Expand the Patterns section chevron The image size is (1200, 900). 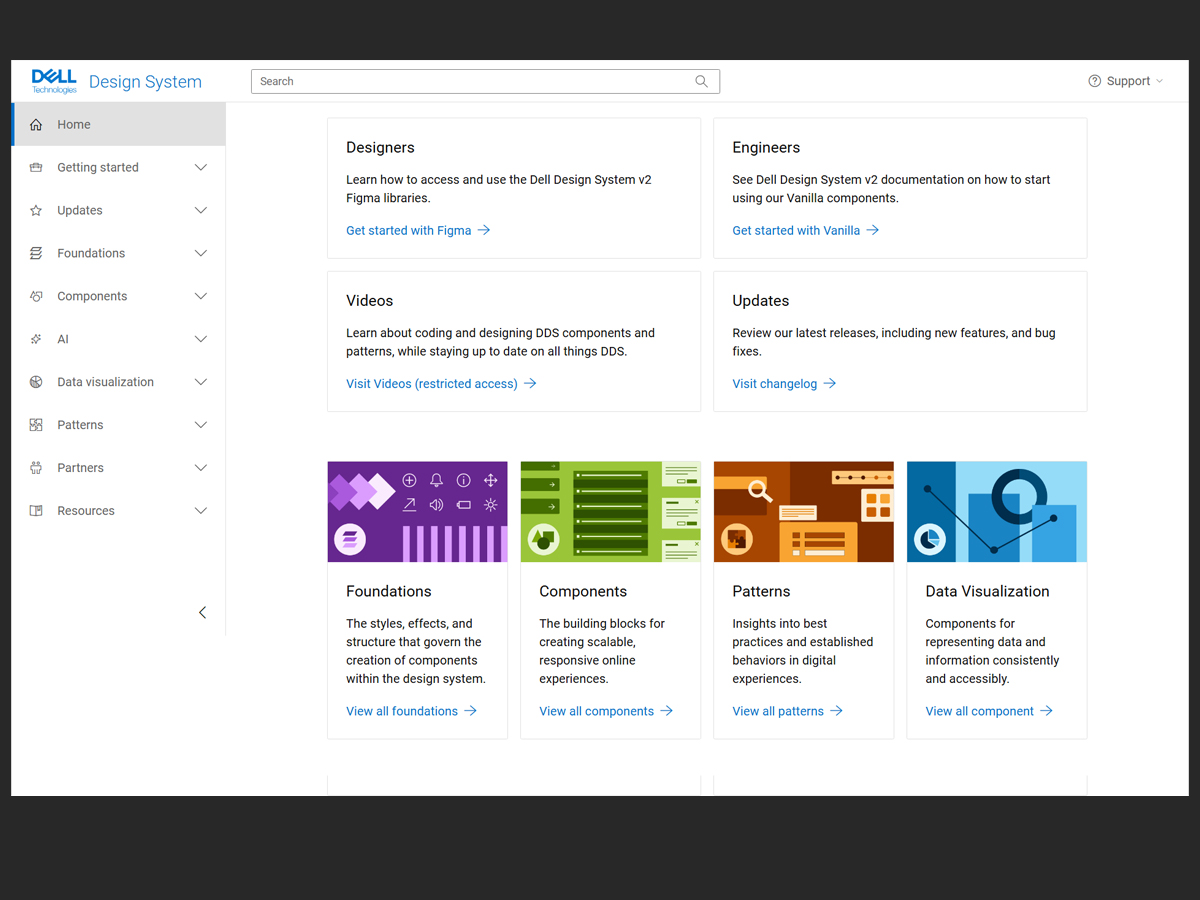[x=200, y=425]
